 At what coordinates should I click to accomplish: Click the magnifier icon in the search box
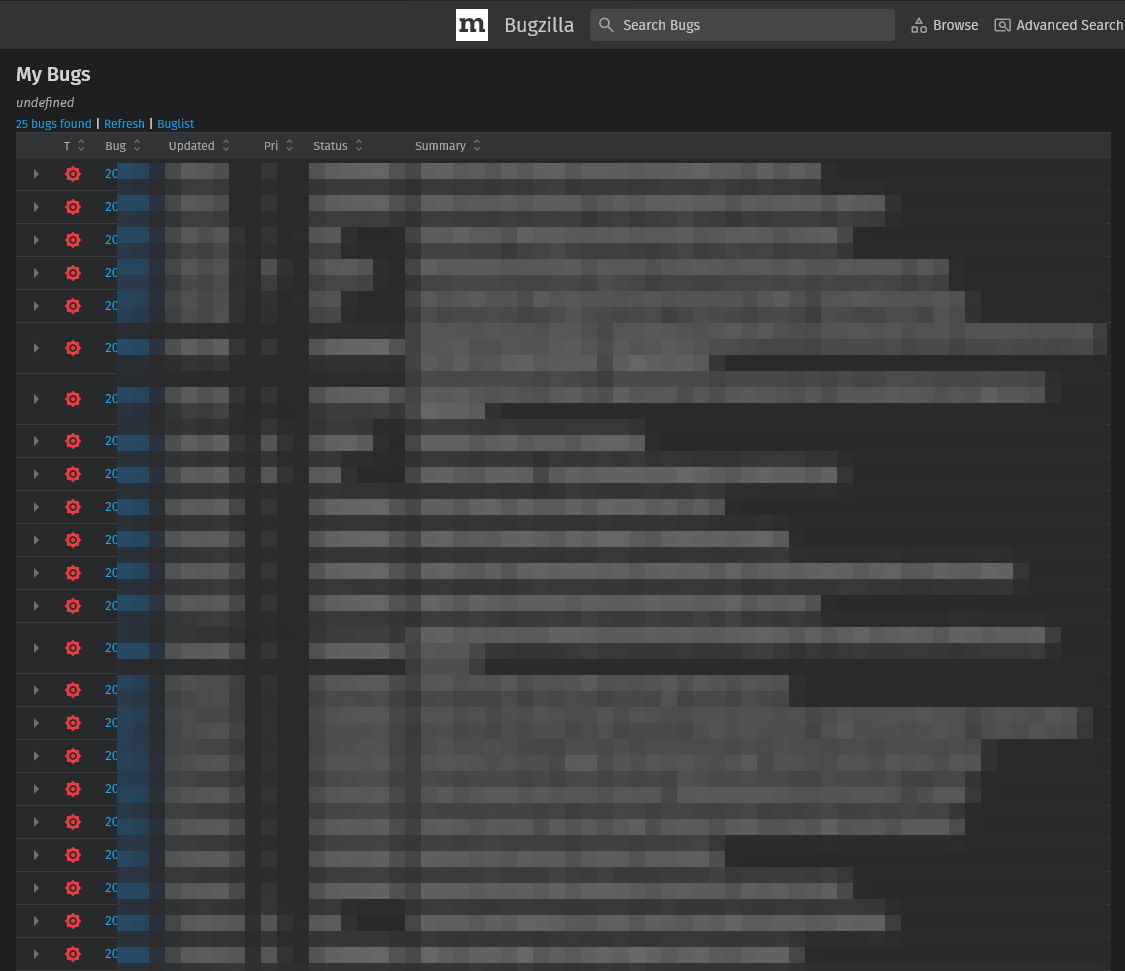click(606, 25)
